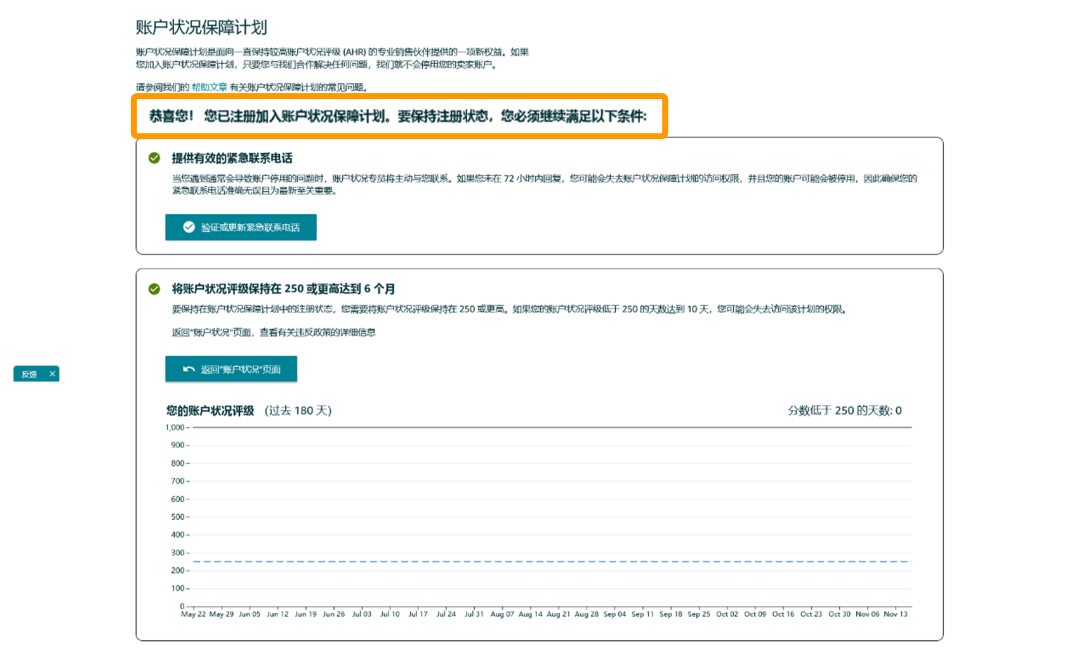Click the 验证或更新紧急联系电话 button
The width and height of the screenshot is (1080, 654).
point(240,227)
